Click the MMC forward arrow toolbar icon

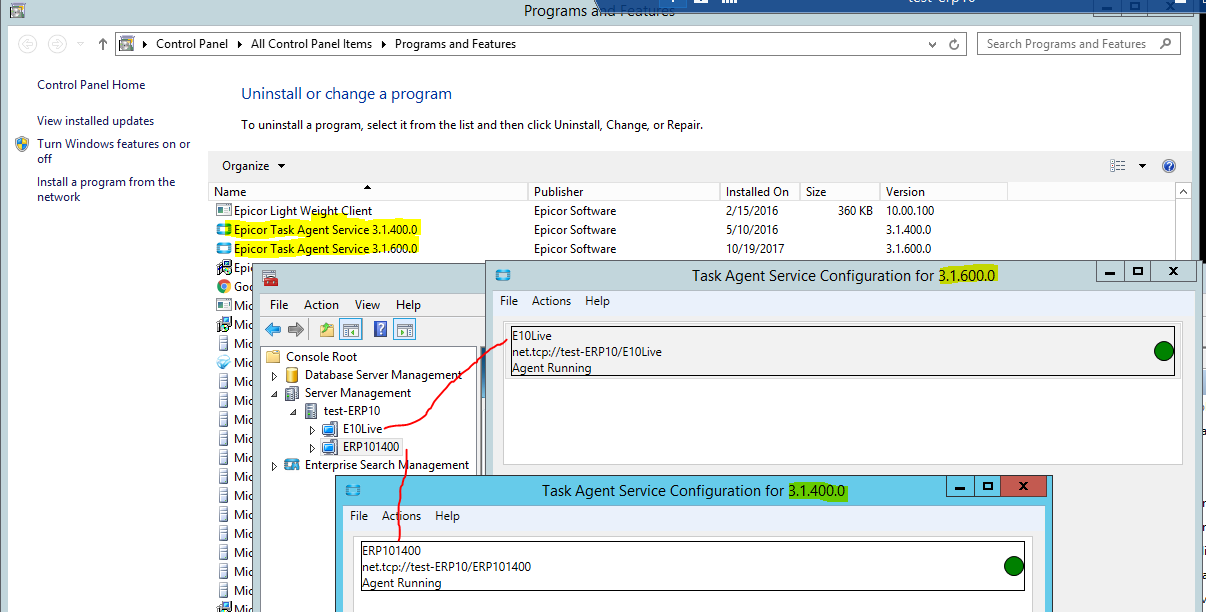(295, 329)
